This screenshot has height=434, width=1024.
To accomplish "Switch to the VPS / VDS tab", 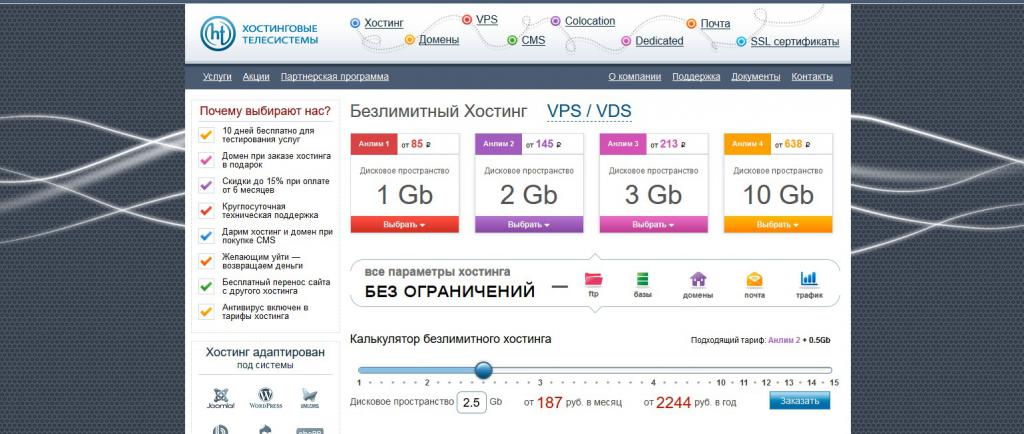I will [x=589, y=111].
